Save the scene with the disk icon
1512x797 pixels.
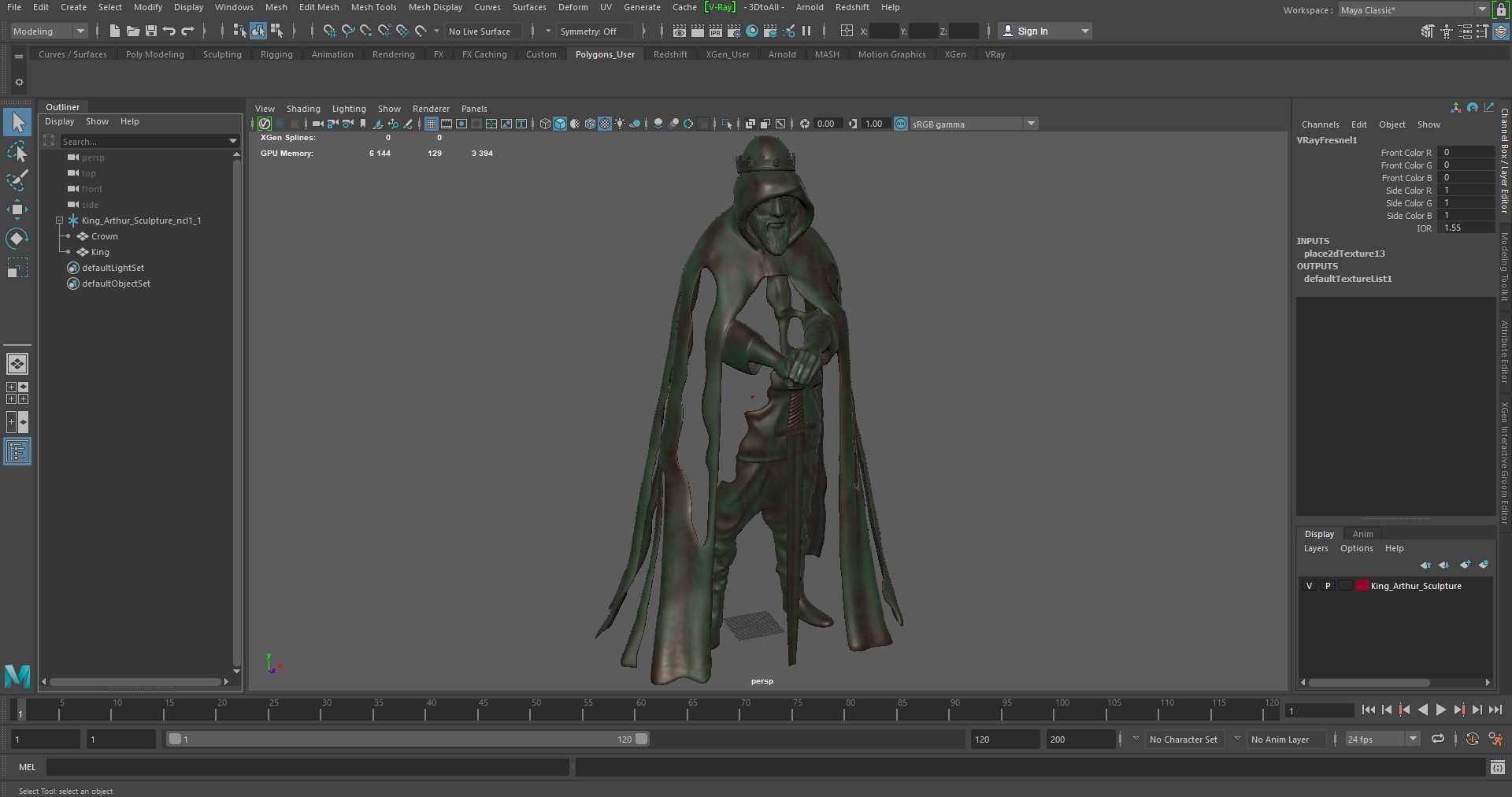point(151,31)
